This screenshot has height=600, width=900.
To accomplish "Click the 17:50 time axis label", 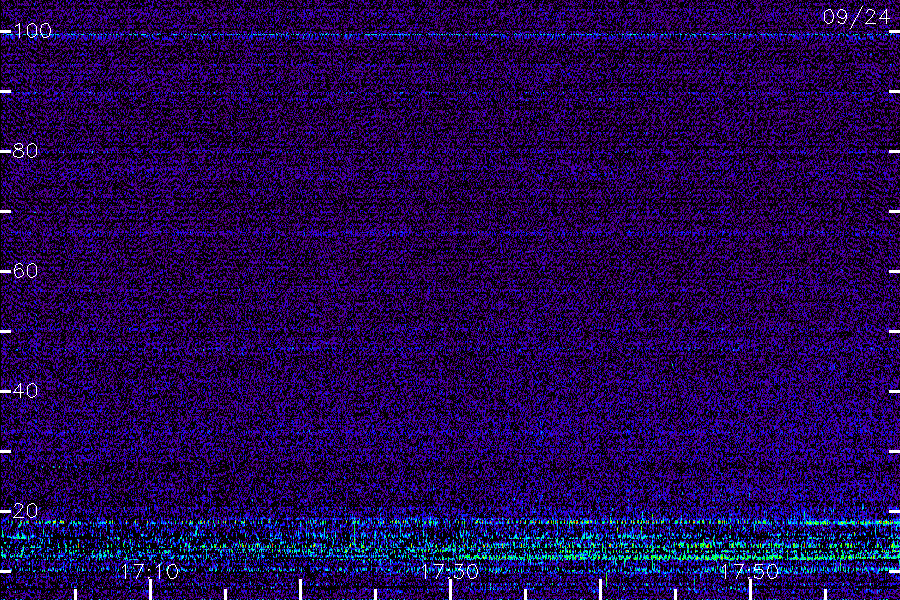I will [750, 571].
